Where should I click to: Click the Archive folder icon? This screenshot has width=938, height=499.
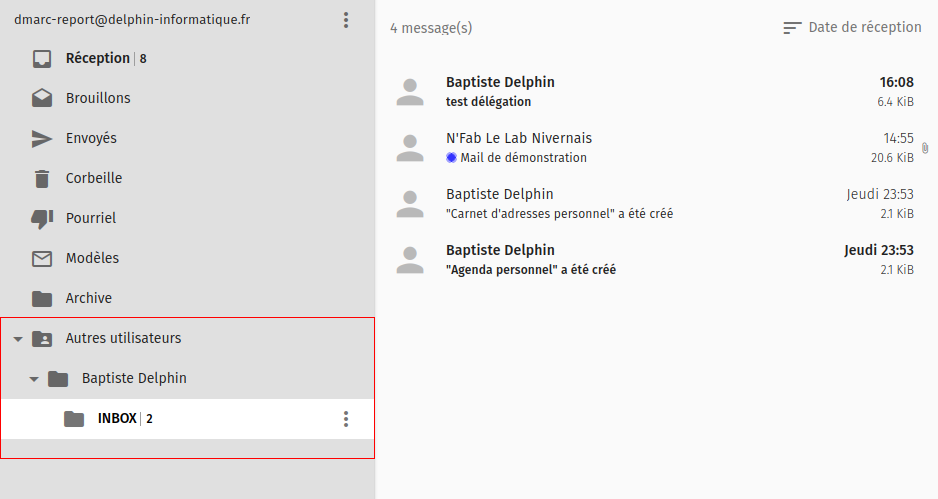(x=42, y=299)
